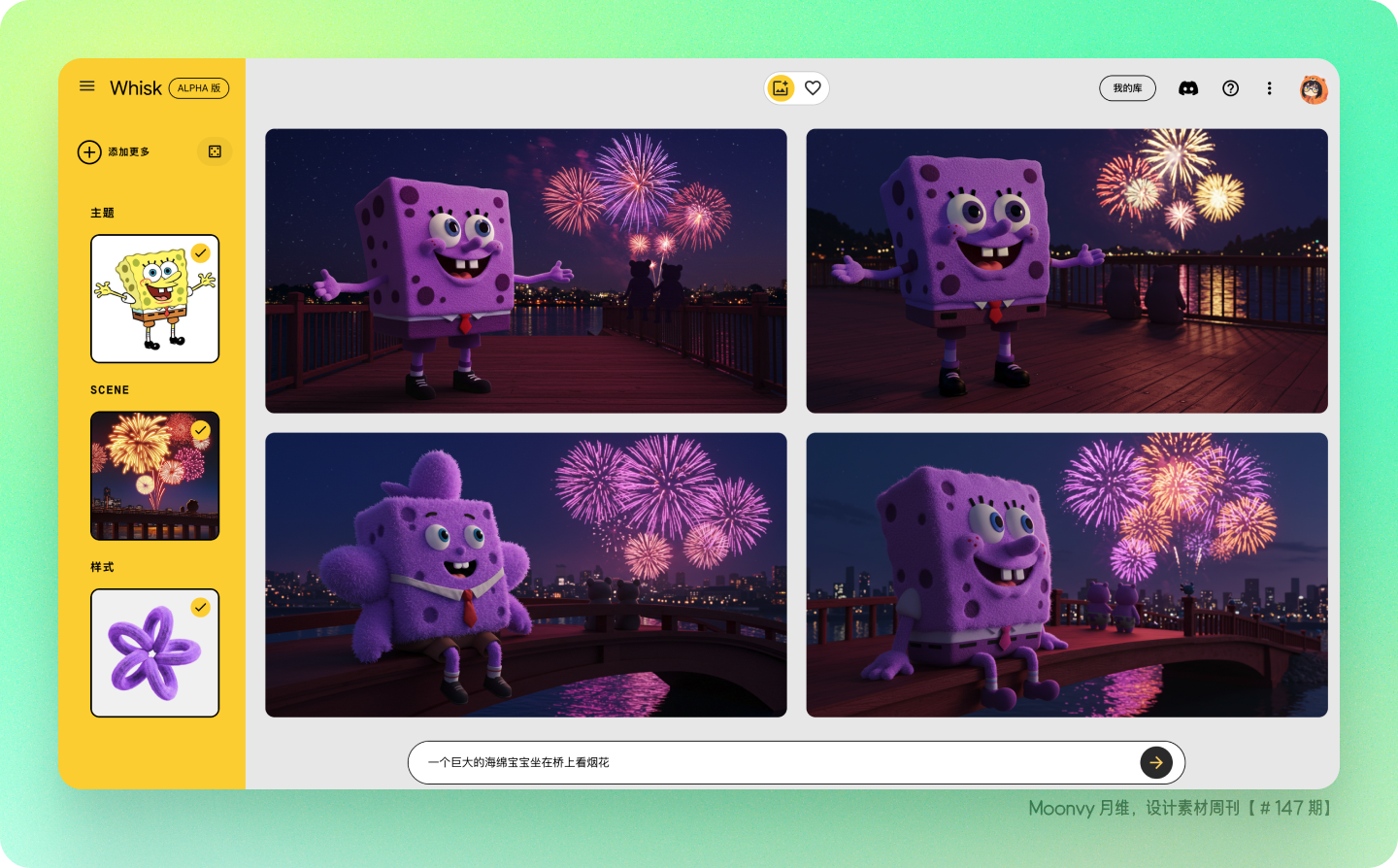Click the 样式 section label
Screen dimensions: 1398x868
(102, 567)
